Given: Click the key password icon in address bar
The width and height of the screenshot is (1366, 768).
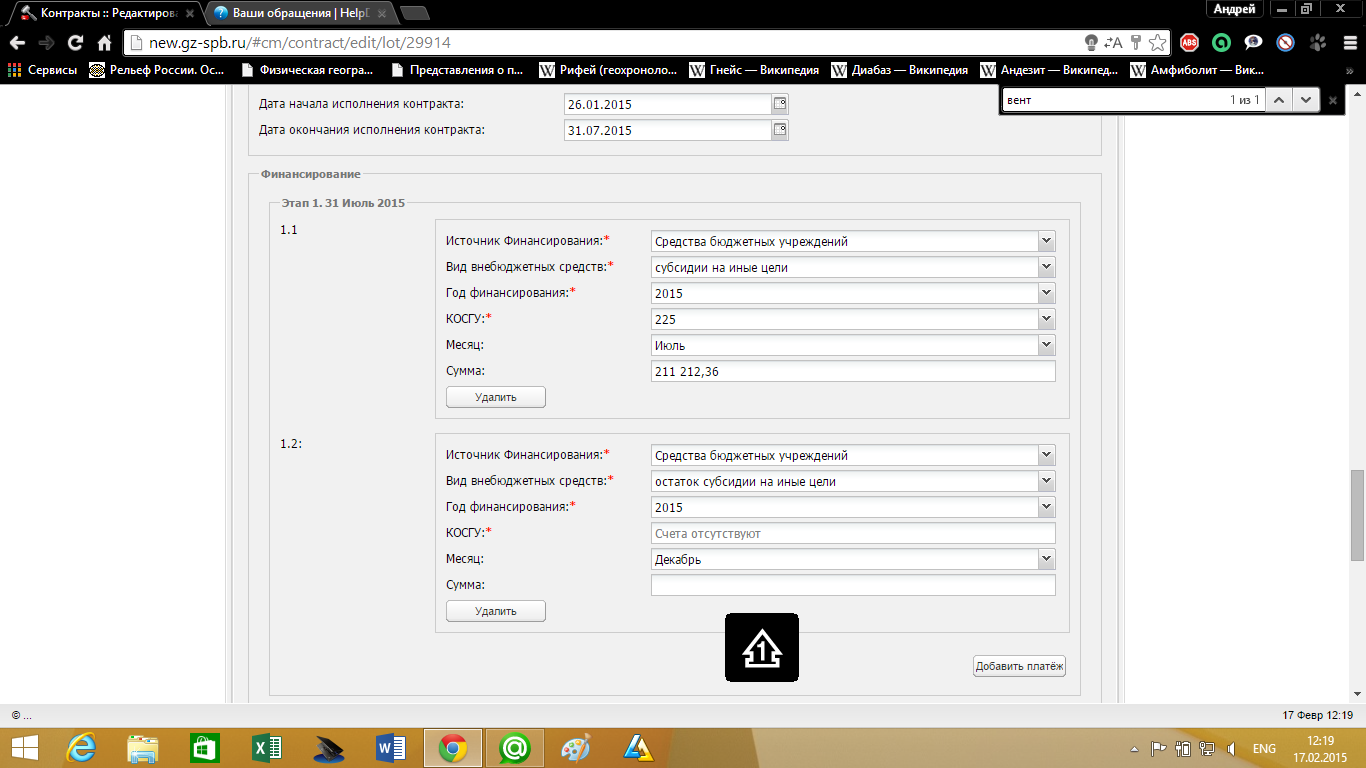Looking at the screenshot, I should pyautogui.click(x=1135, y=43).
